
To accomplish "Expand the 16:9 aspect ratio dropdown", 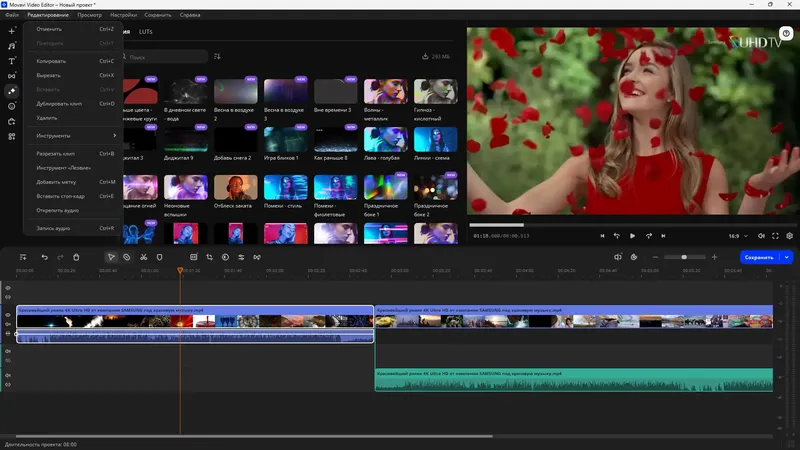I will tap(738, 236).
